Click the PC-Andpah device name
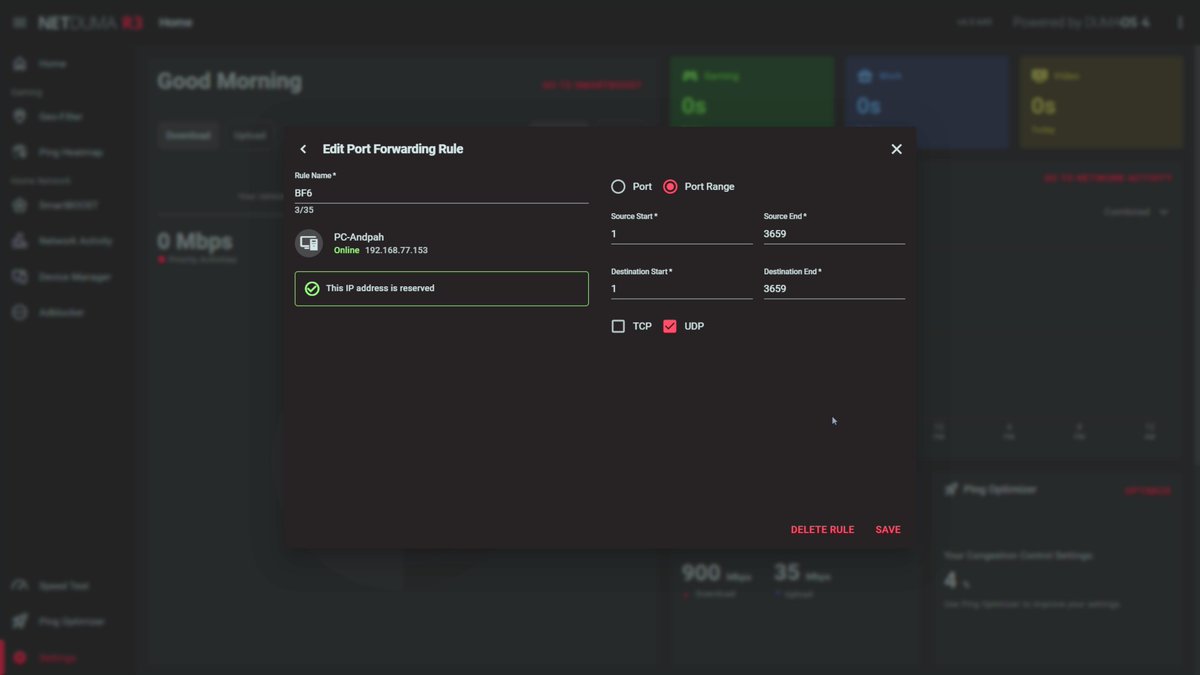 (x=359, y=237)
